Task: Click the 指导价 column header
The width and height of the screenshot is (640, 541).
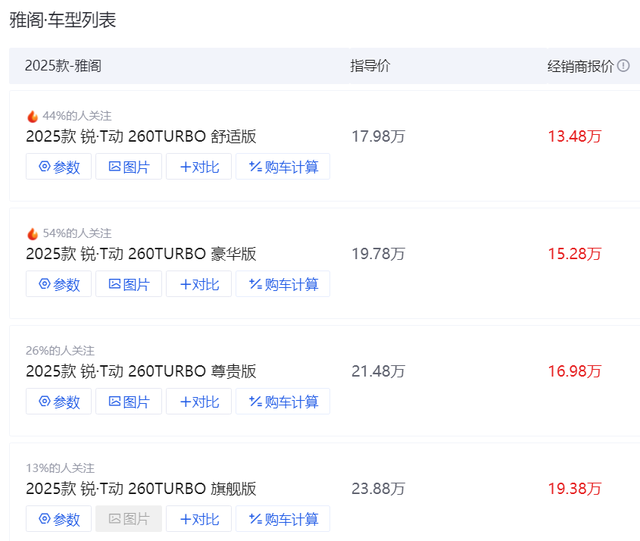Action: click(x=370, y=66)
